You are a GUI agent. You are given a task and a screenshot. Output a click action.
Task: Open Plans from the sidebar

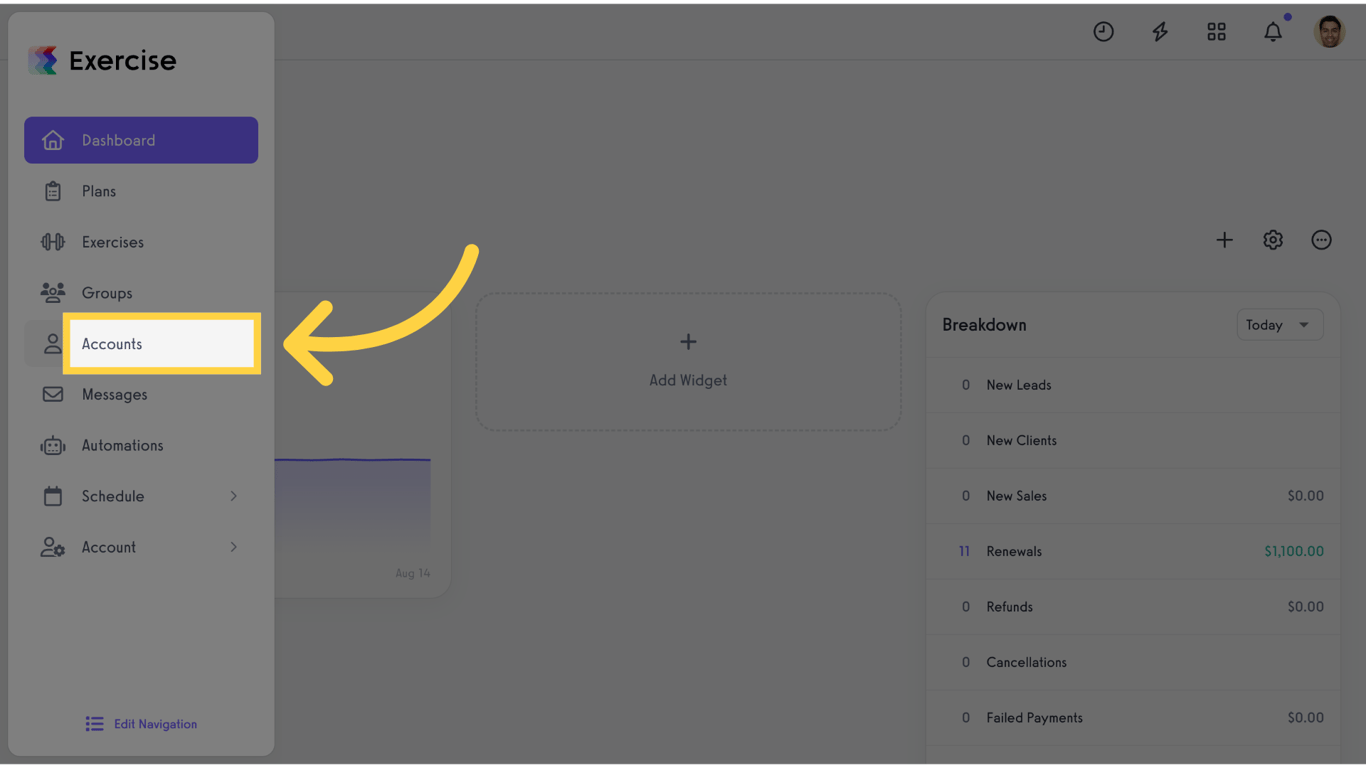pyautogui.click(x=141, y=191)
